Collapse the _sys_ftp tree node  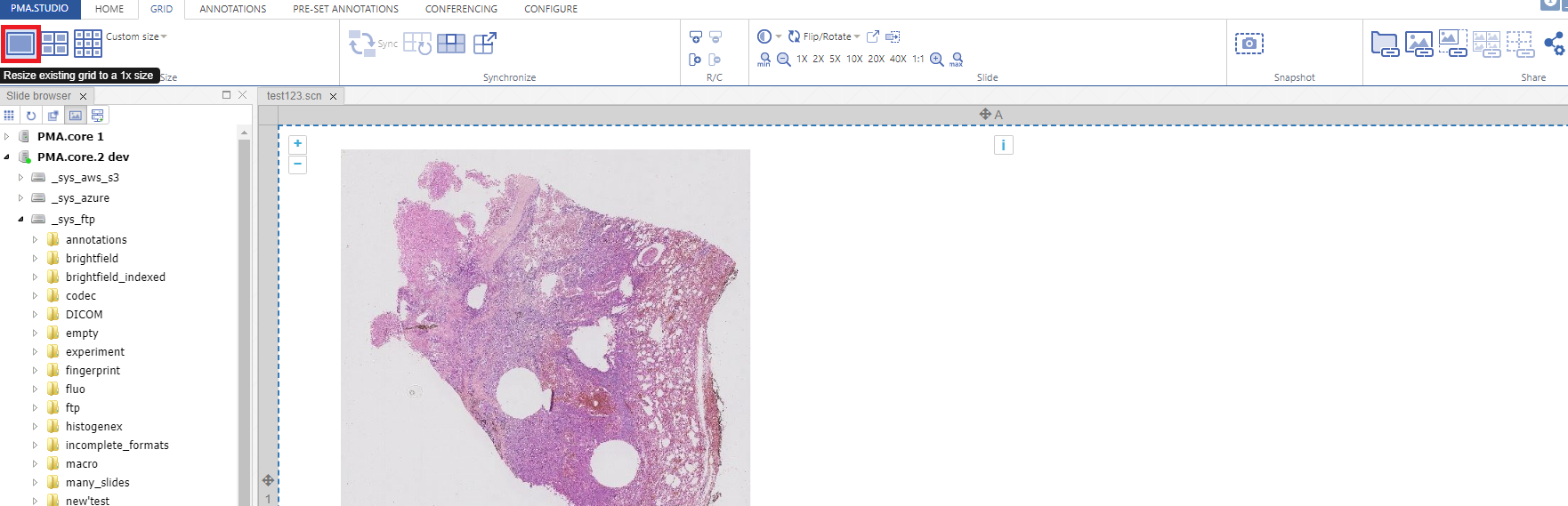[x=20, y=219]
